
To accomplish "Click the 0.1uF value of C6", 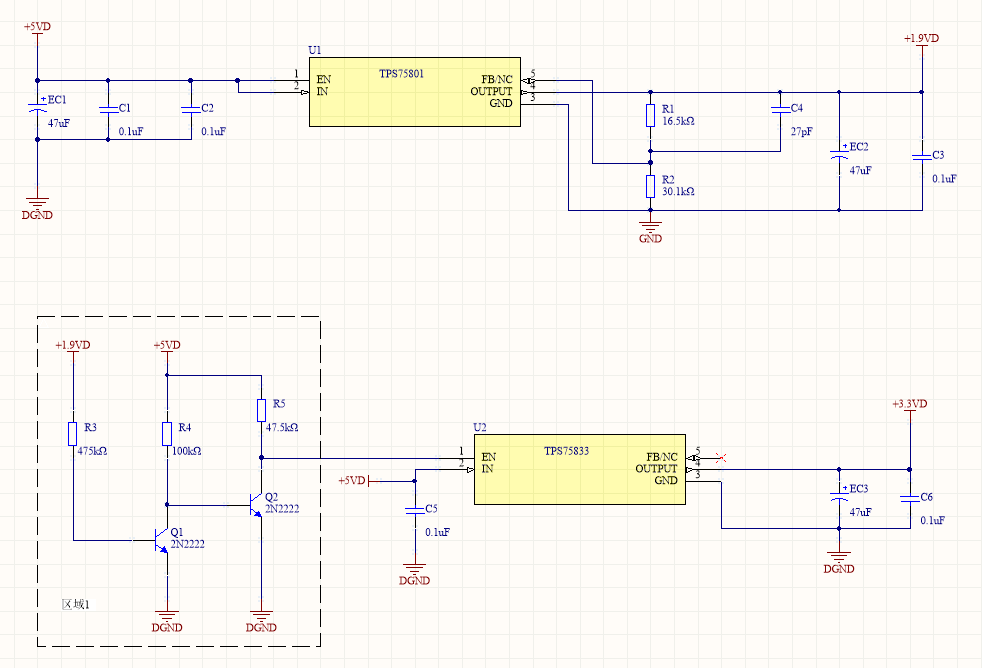I will click(933, 521).
